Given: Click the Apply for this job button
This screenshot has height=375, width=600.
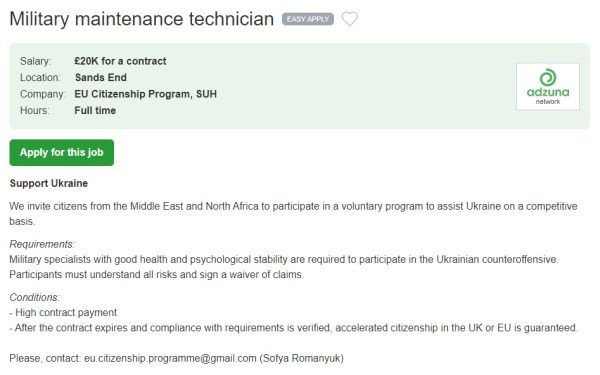Looking at the screenshot, I should pos(62,152).
